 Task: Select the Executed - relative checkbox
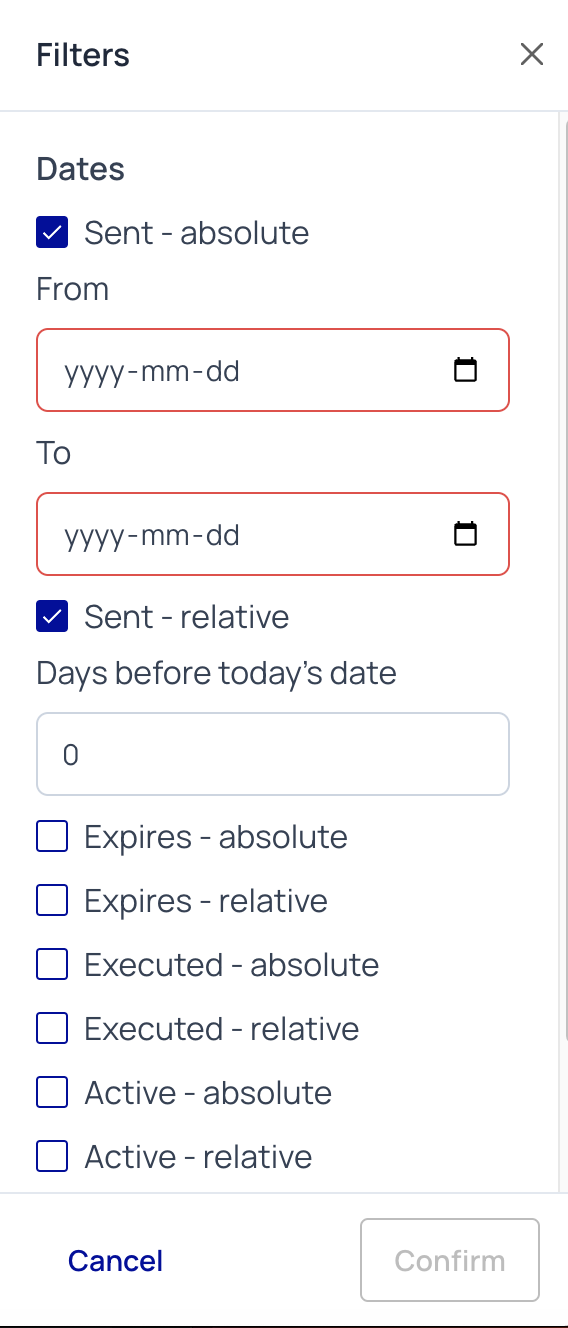coord(52,1028)
